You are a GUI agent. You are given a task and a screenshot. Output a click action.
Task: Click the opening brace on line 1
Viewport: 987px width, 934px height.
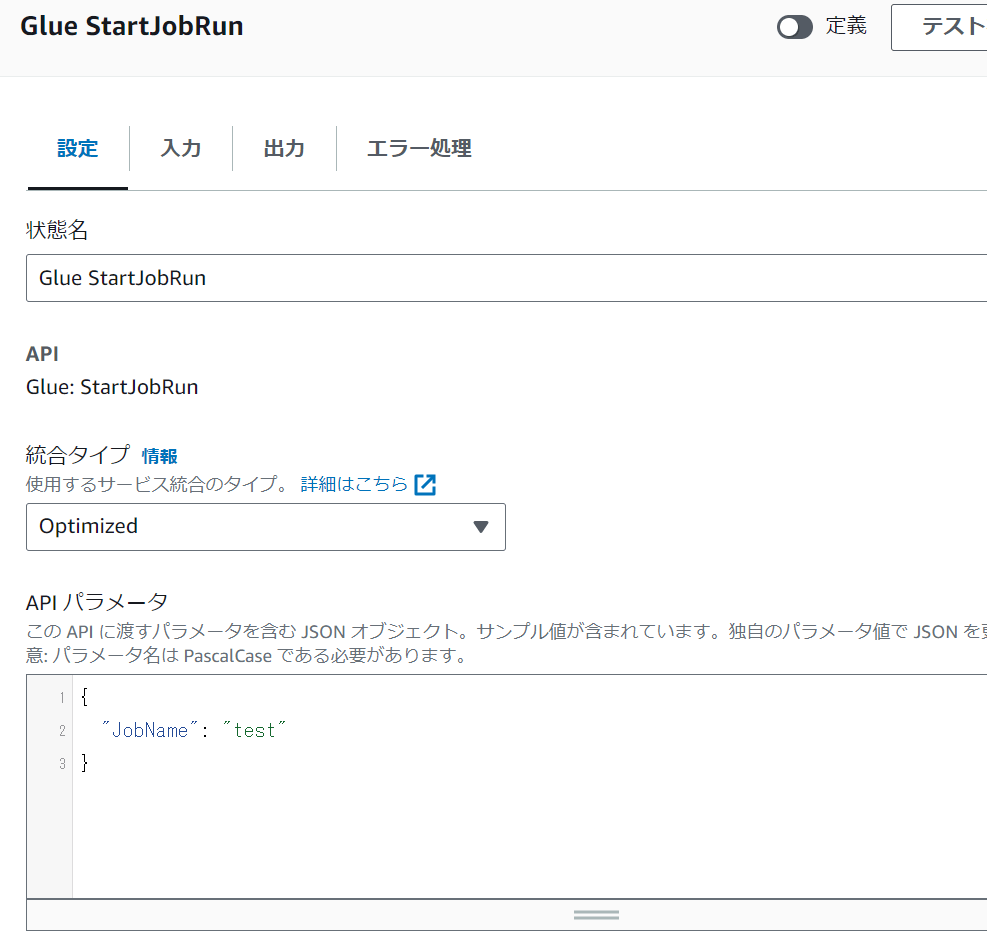pos(85,697)
